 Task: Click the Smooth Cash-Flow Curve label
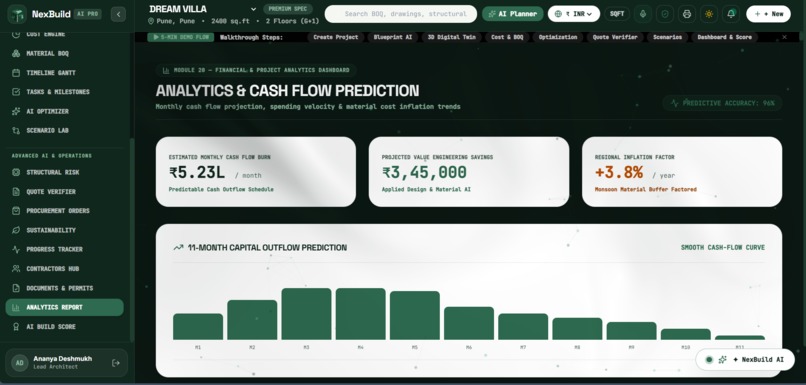point(723,248)
